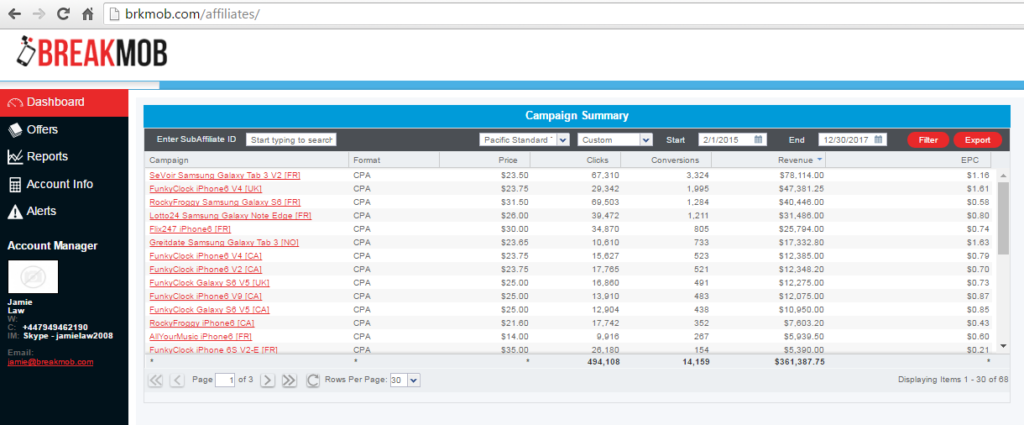Open the Start date calendar picker
This screenshot has width=1024, height=425.
pyautogui.click(x=758, y=139)
